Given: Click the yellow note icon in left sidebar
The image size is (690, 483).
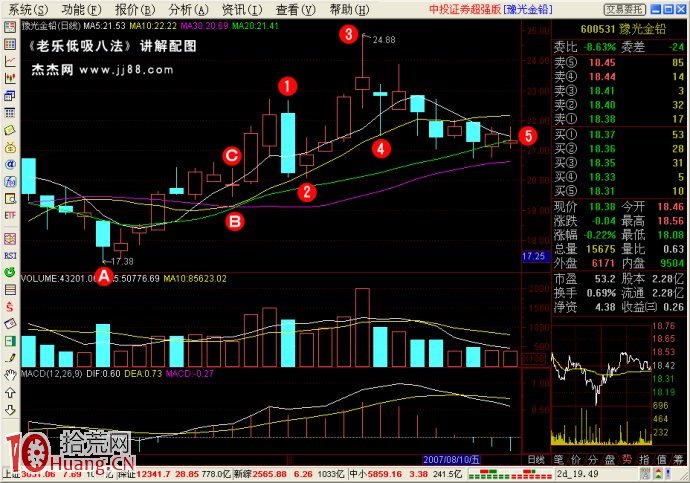Looking at the screenshot, I should point(10,130).
